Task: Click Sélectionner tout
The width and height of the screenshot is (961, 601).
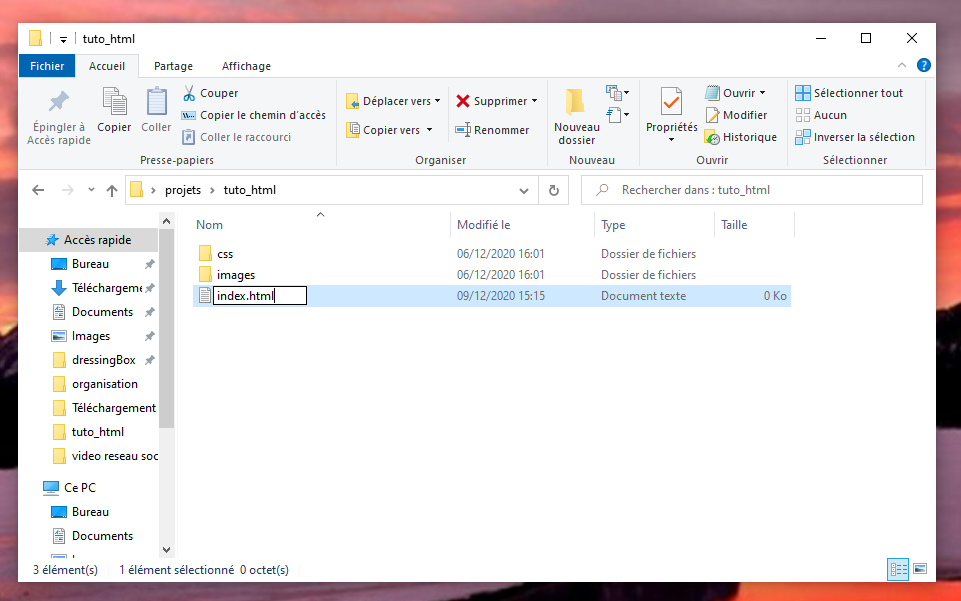Action: [x=849, y=93]
